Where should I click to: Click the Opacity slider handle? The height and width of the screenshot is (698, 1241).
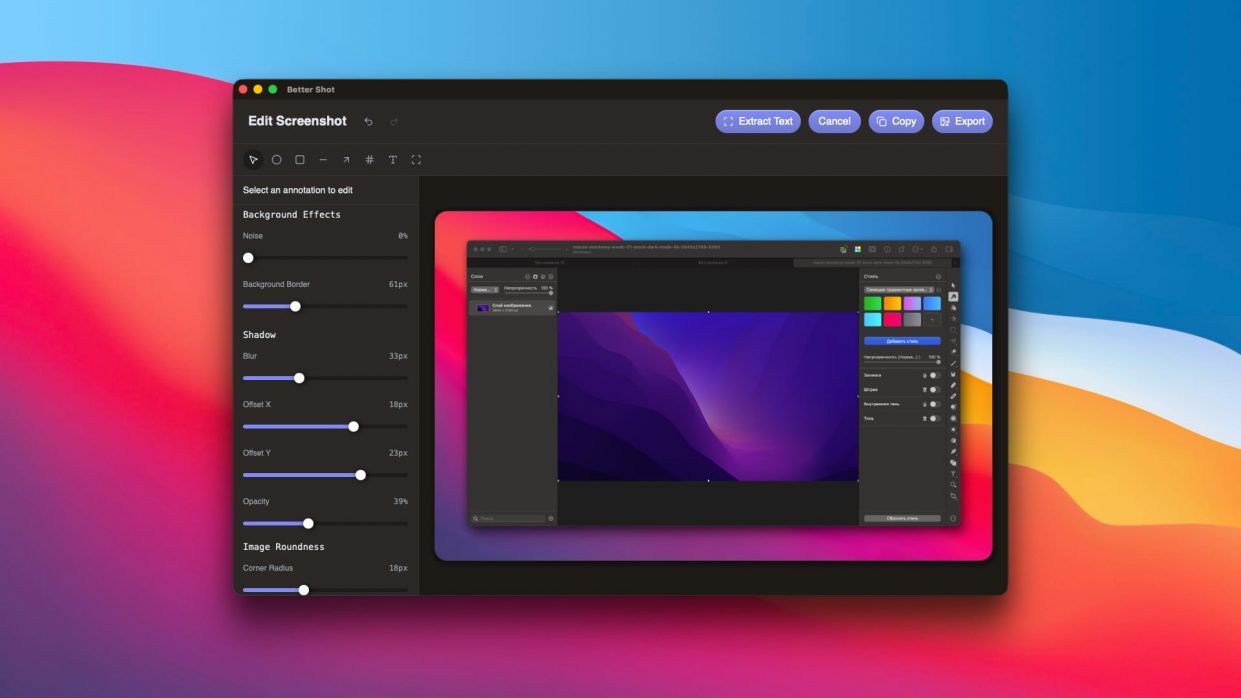click(x=308, y=523)
